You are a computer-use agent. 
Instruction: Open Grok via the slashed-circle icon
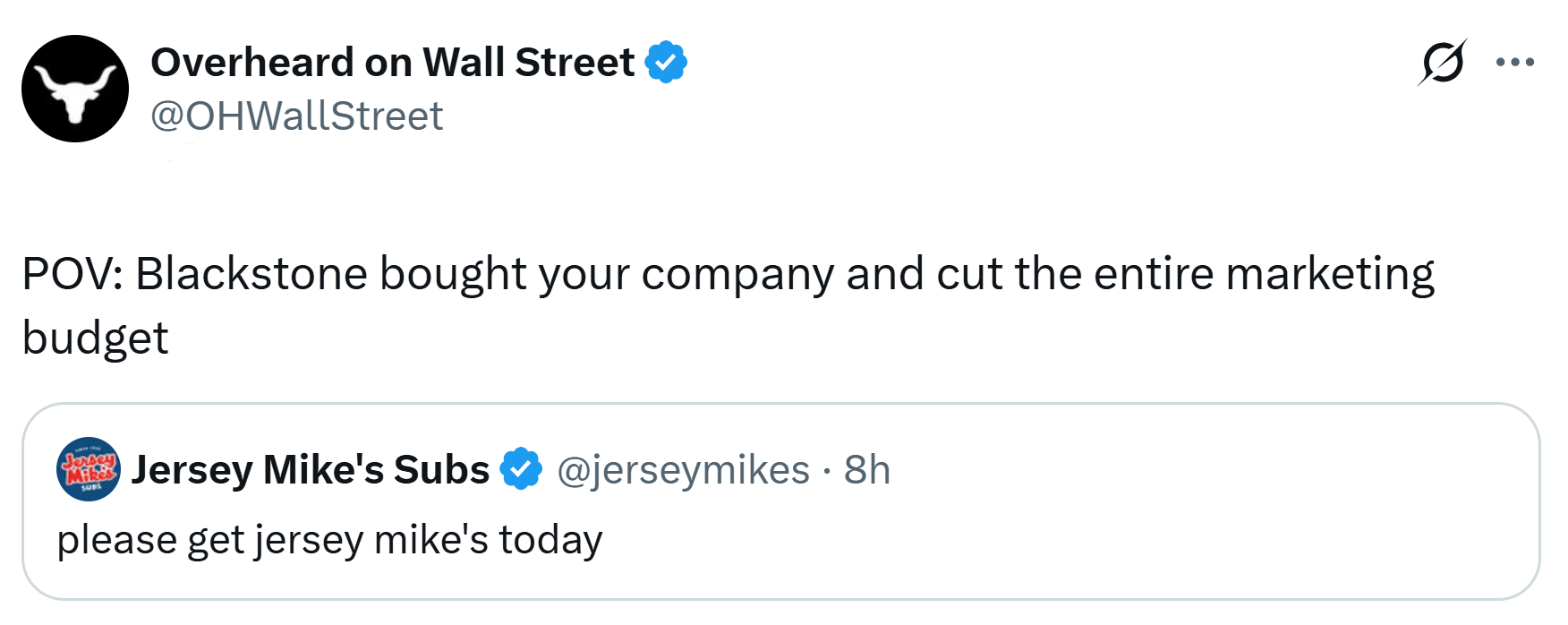coord(1442,63)
